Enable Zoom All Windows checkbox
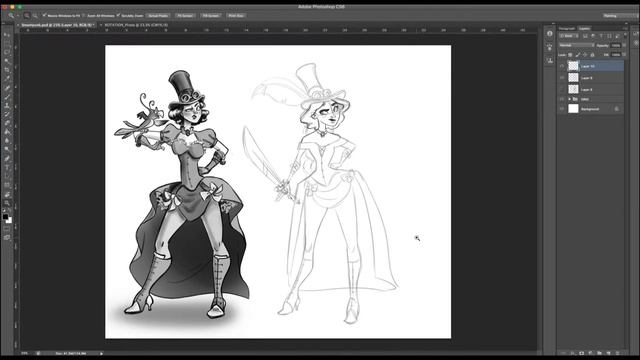The height and width of the screenshot is (360, 640). pos(84,15)
